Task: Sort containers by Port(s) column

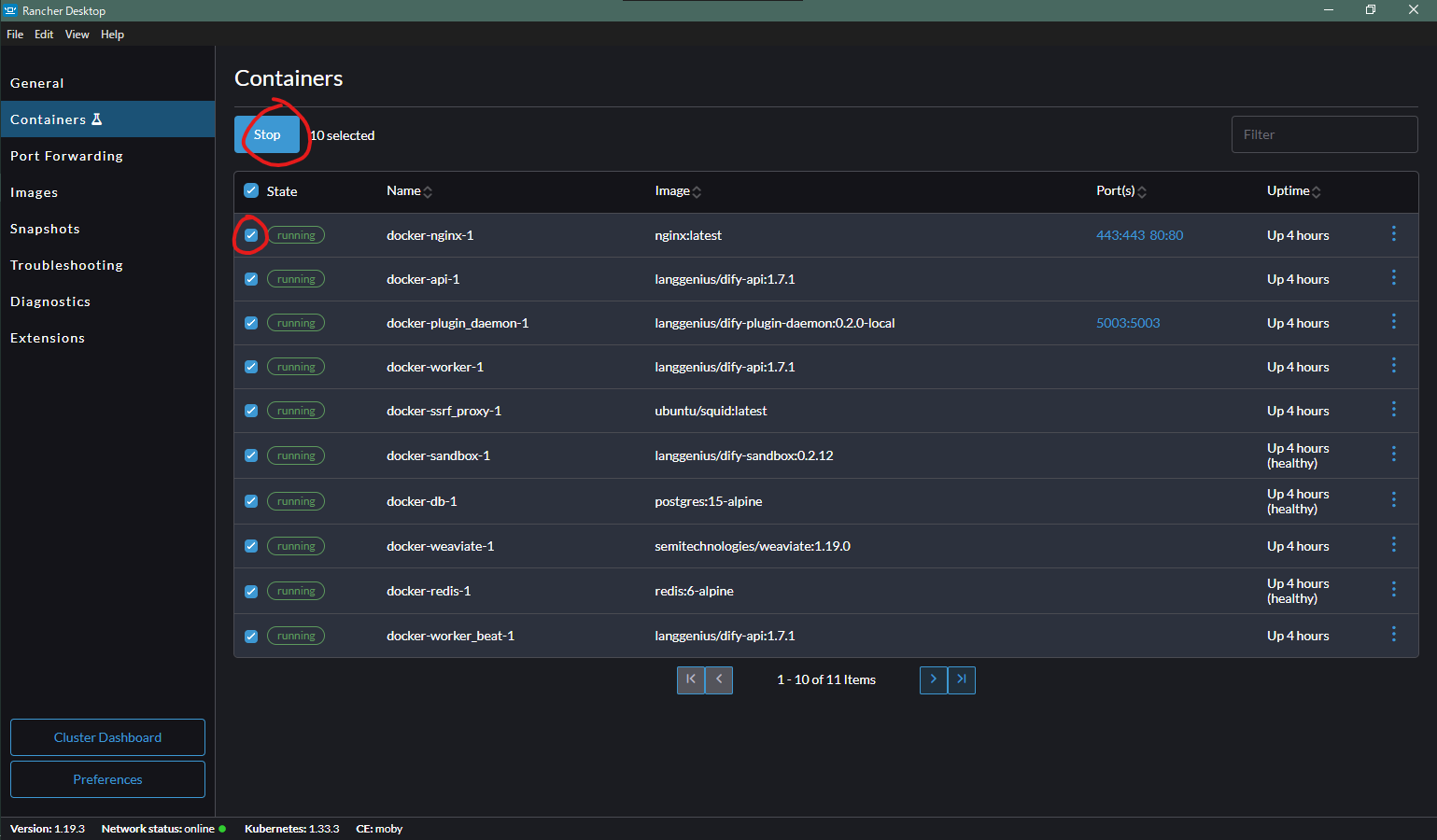Action: [1120, 190]
